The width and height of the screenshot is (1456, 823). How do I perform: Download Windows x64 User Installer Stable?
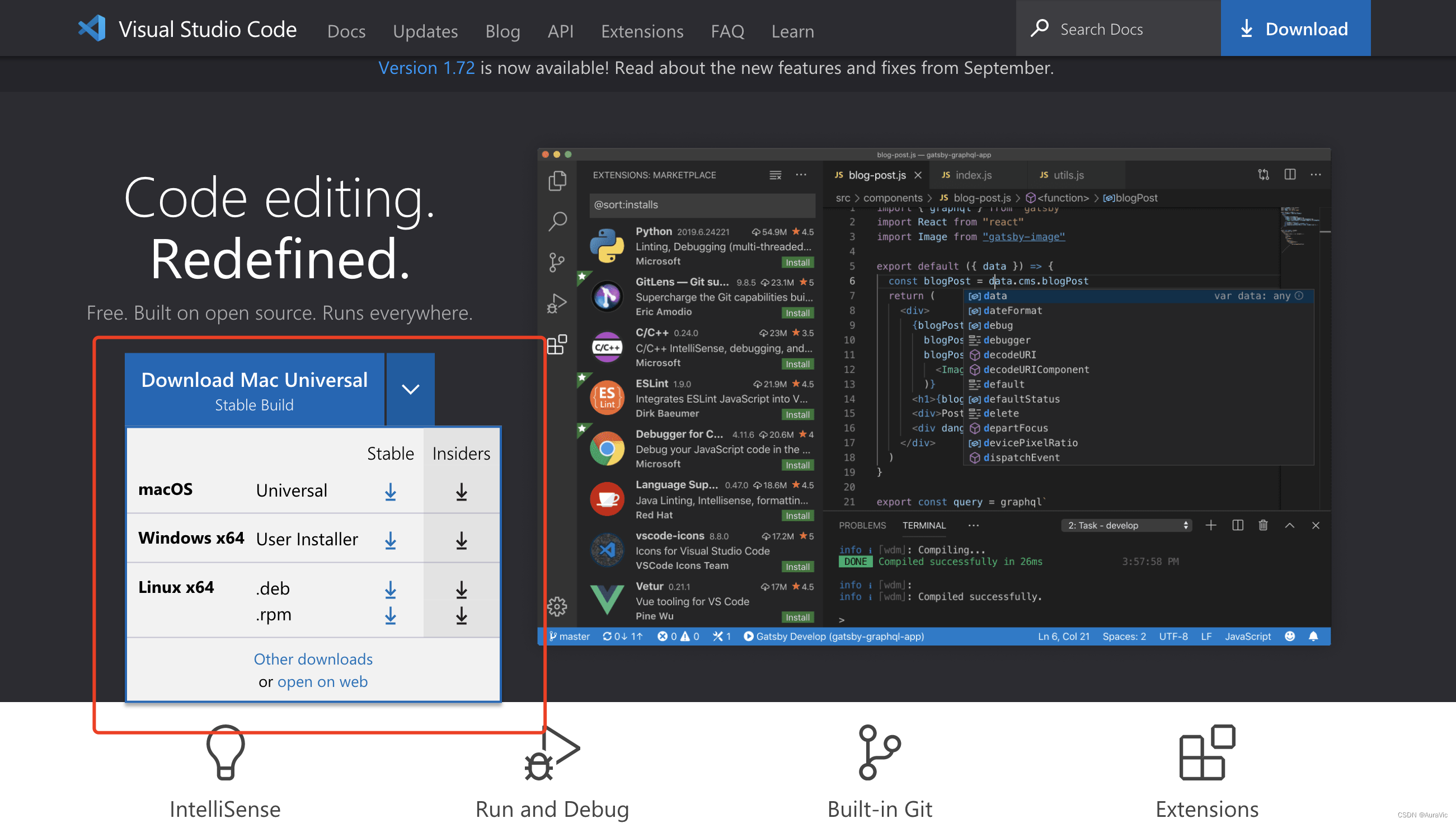coord(391,540)
